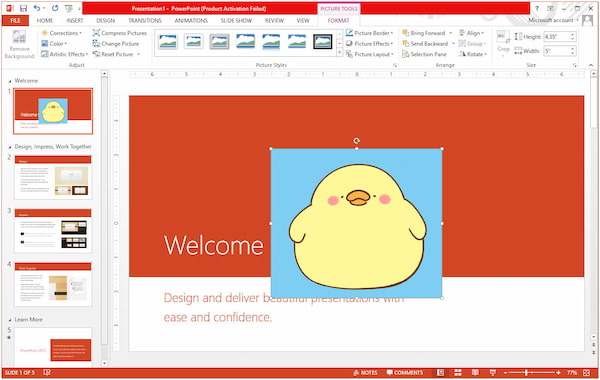Click the spell check icon in status bar
This screenshot has height=380, width=600.
click(x=47, y=373)
